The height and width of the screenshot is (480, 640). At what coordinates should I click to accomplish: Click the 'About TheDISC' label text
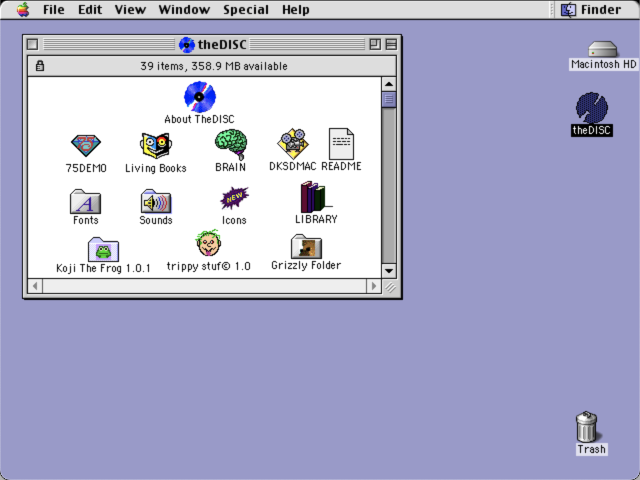coord(199,119)
